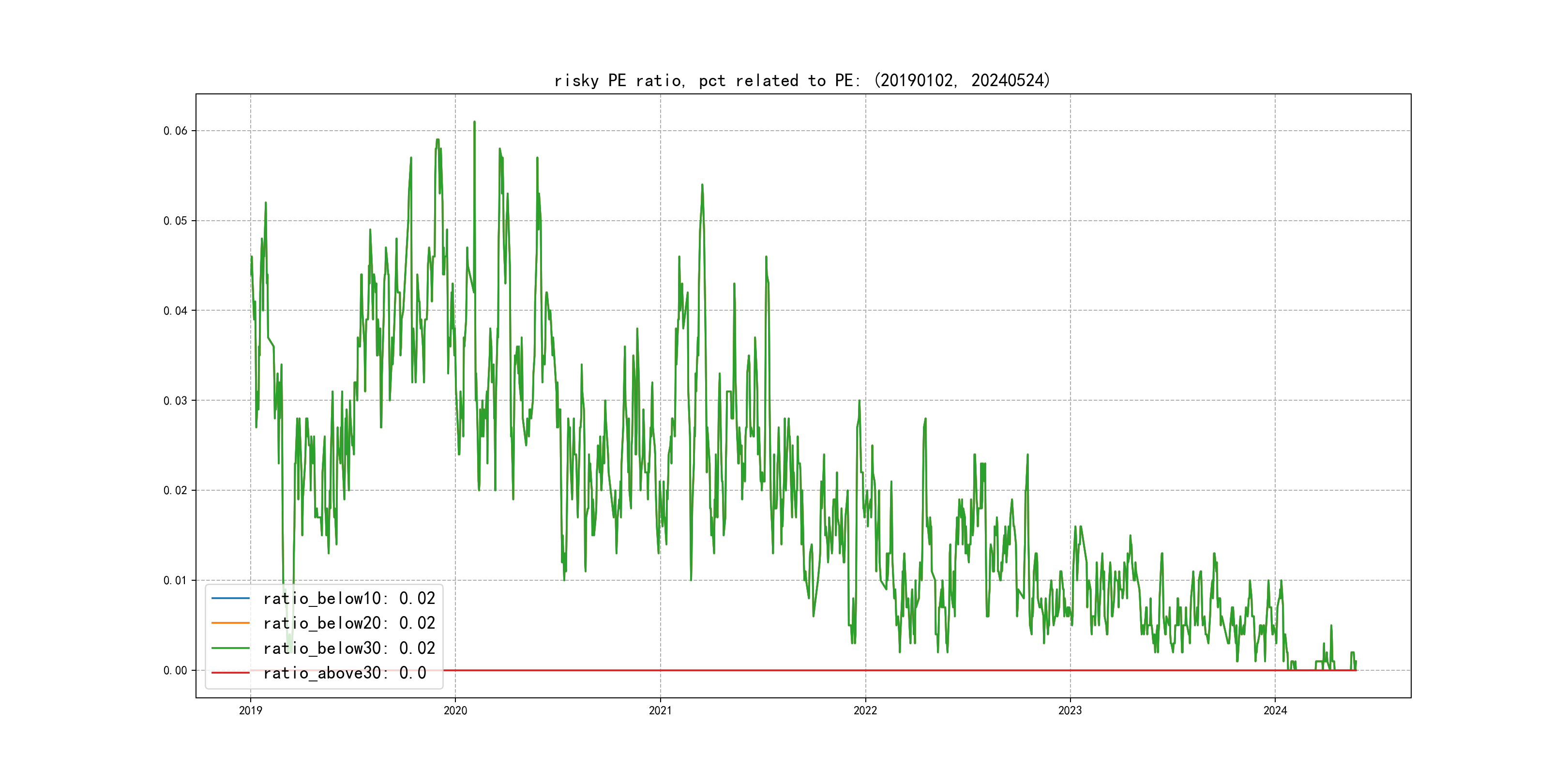Select the ratio_below10: 0.02 legend label

[349, 598]
